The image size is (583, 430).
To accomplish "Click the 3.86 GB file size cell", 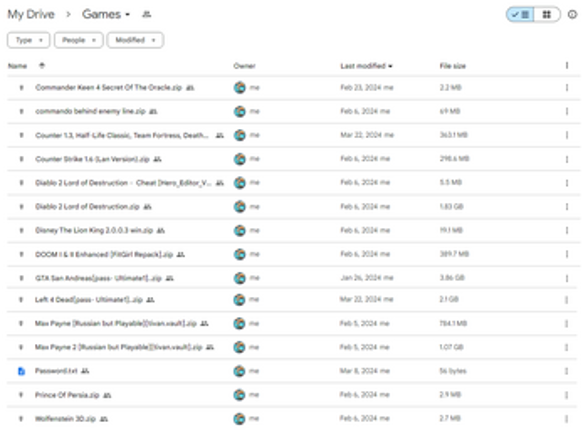I will pyautogui.click(x=452, y=278).
